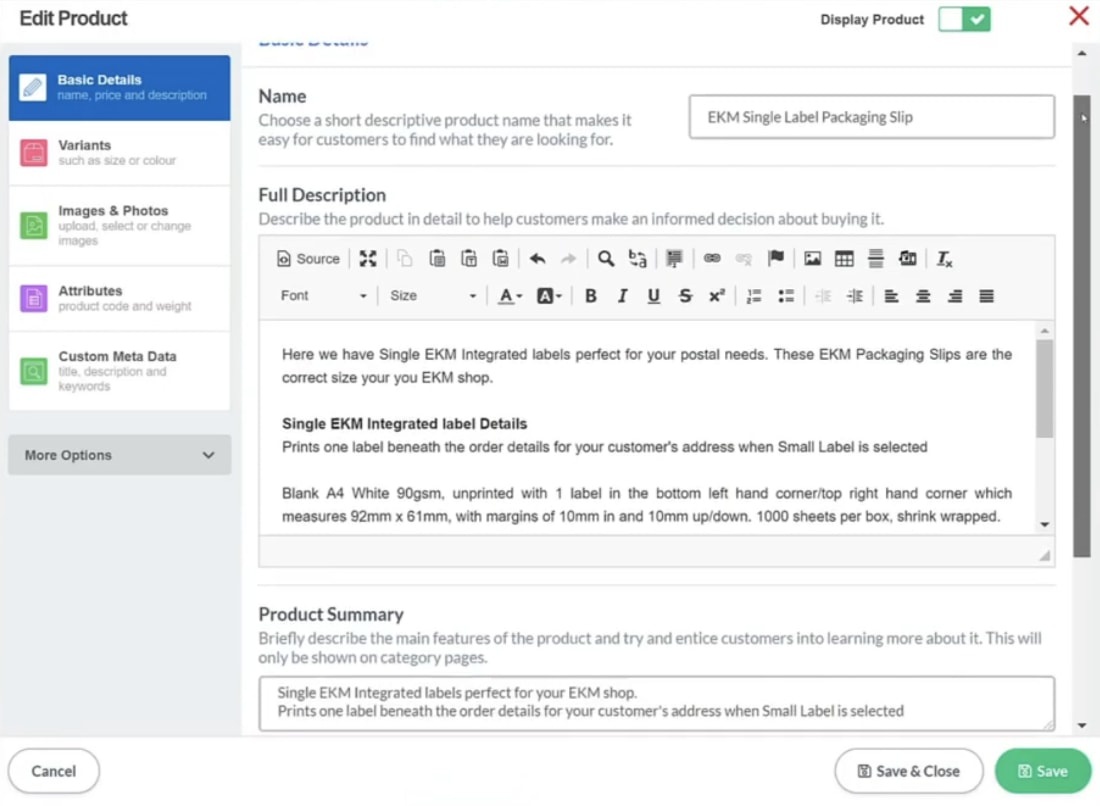Open the Size dropdown
Screen dimensions: 1100x806
(x=432, y=296)
